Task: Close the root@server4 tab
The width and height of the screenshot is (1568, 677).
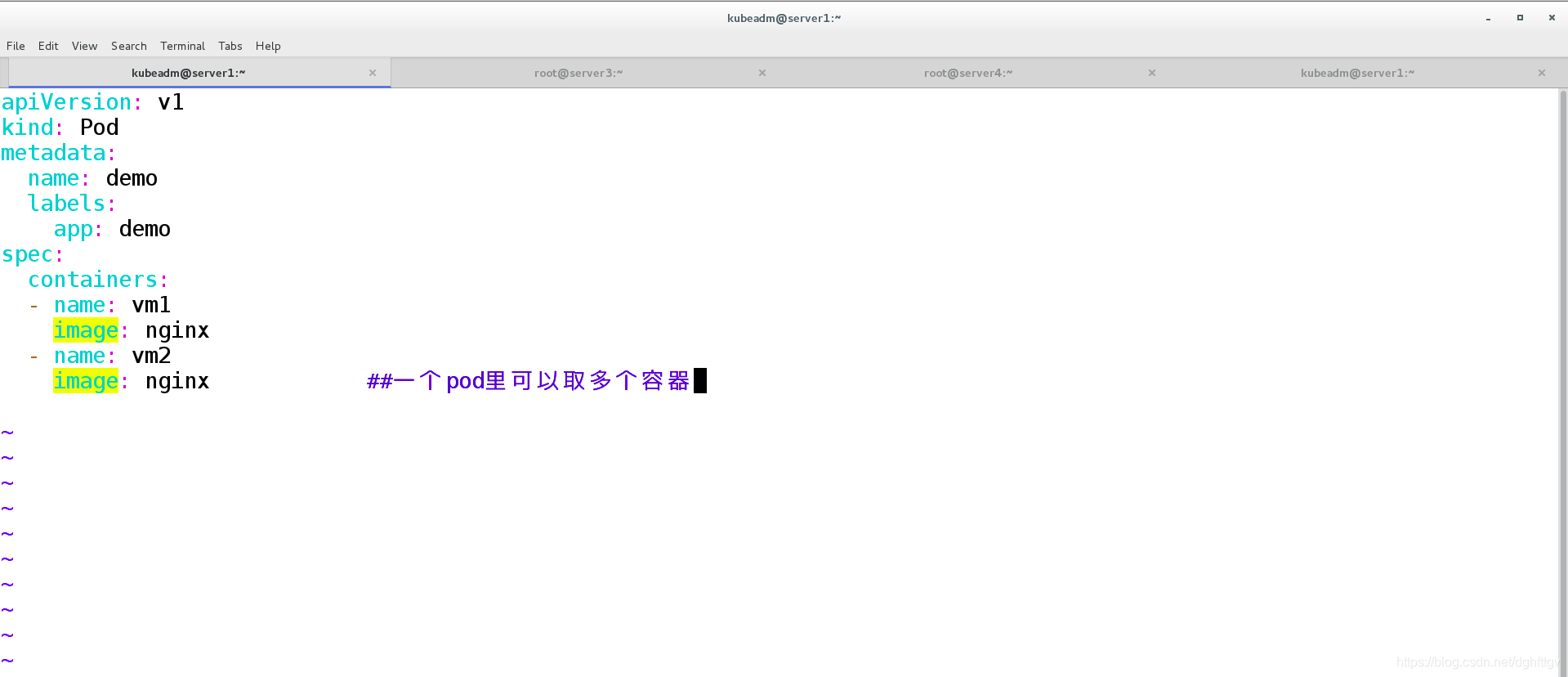Action: 1152,73
